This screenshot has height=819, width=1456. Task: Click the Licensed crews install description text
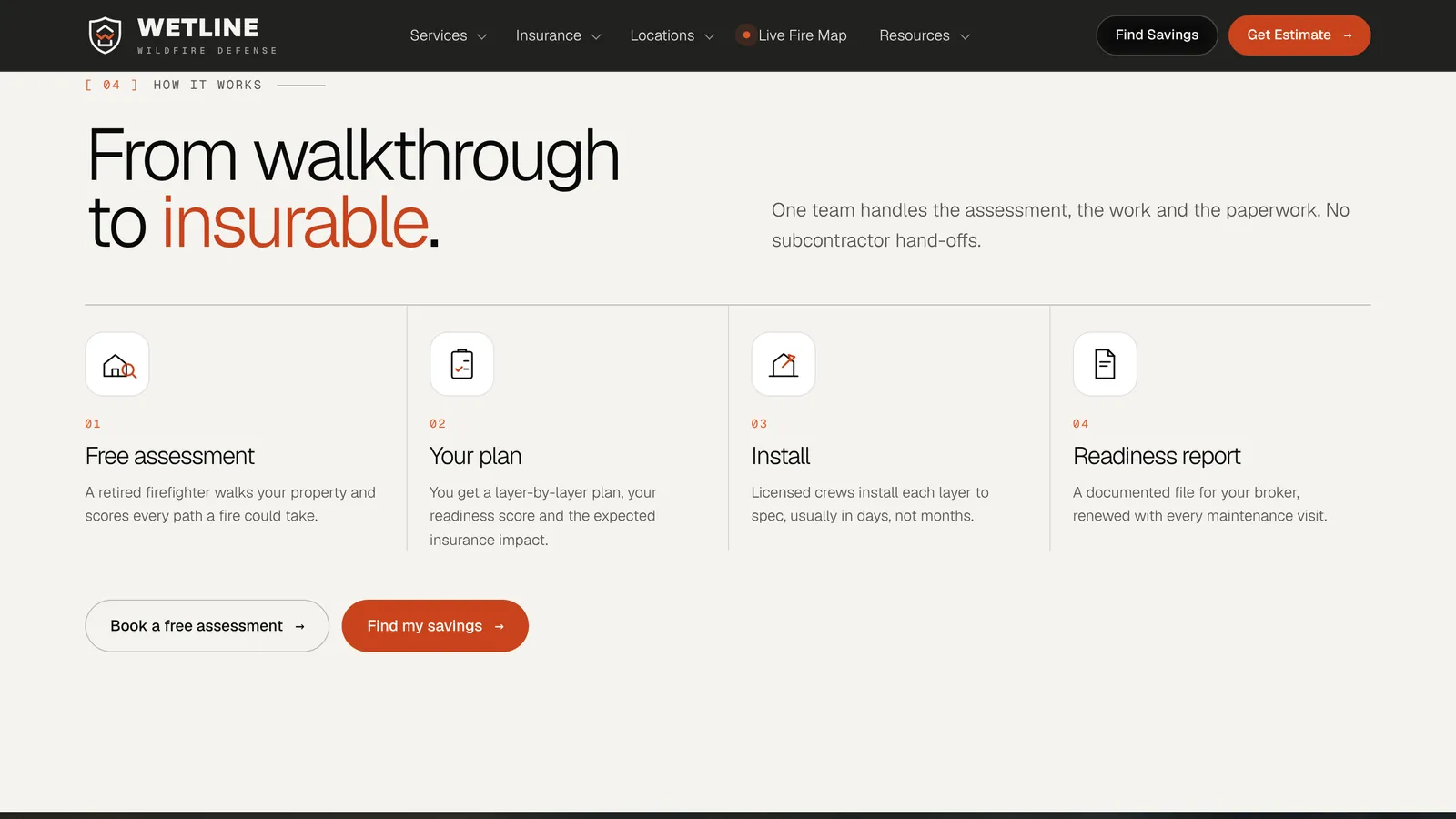pos(870,504)
